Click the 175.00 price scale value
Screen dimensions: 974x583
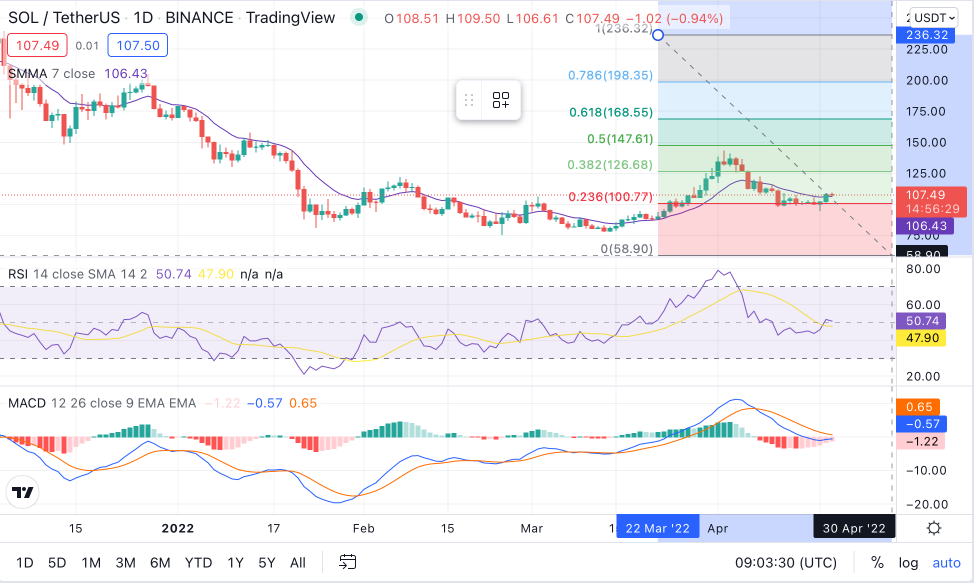pyautogui.click(x=927, y=111)
